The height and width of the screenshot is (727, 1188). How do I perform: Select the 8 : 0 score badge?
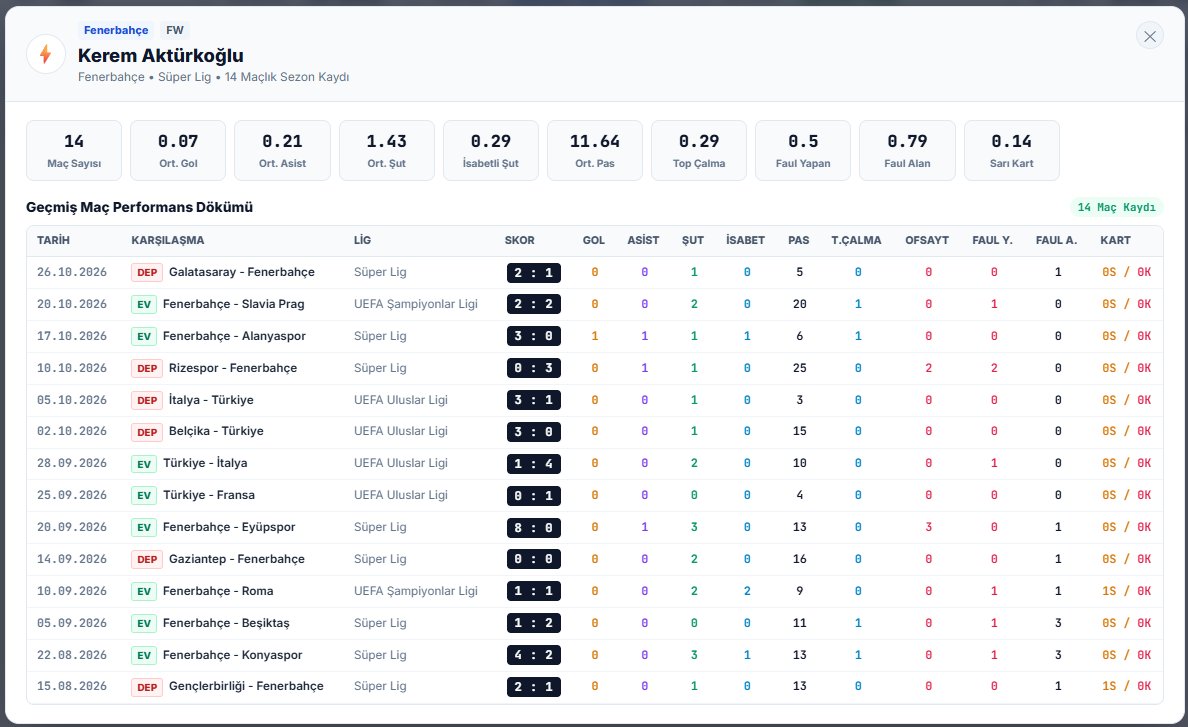[533, 527]
